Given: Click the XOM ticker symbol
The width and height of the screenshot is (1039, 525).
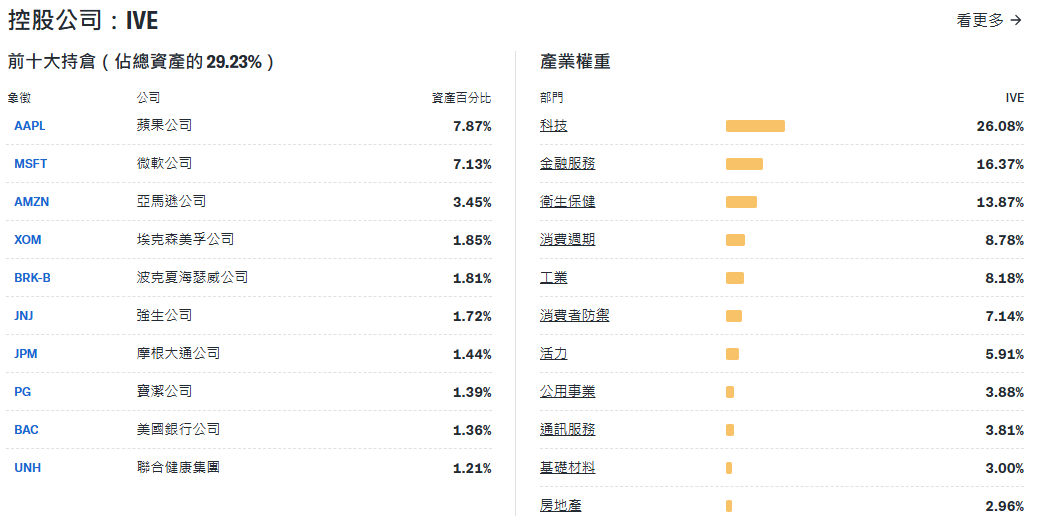Looking at the screenshot, I should (x=28, y=240).
